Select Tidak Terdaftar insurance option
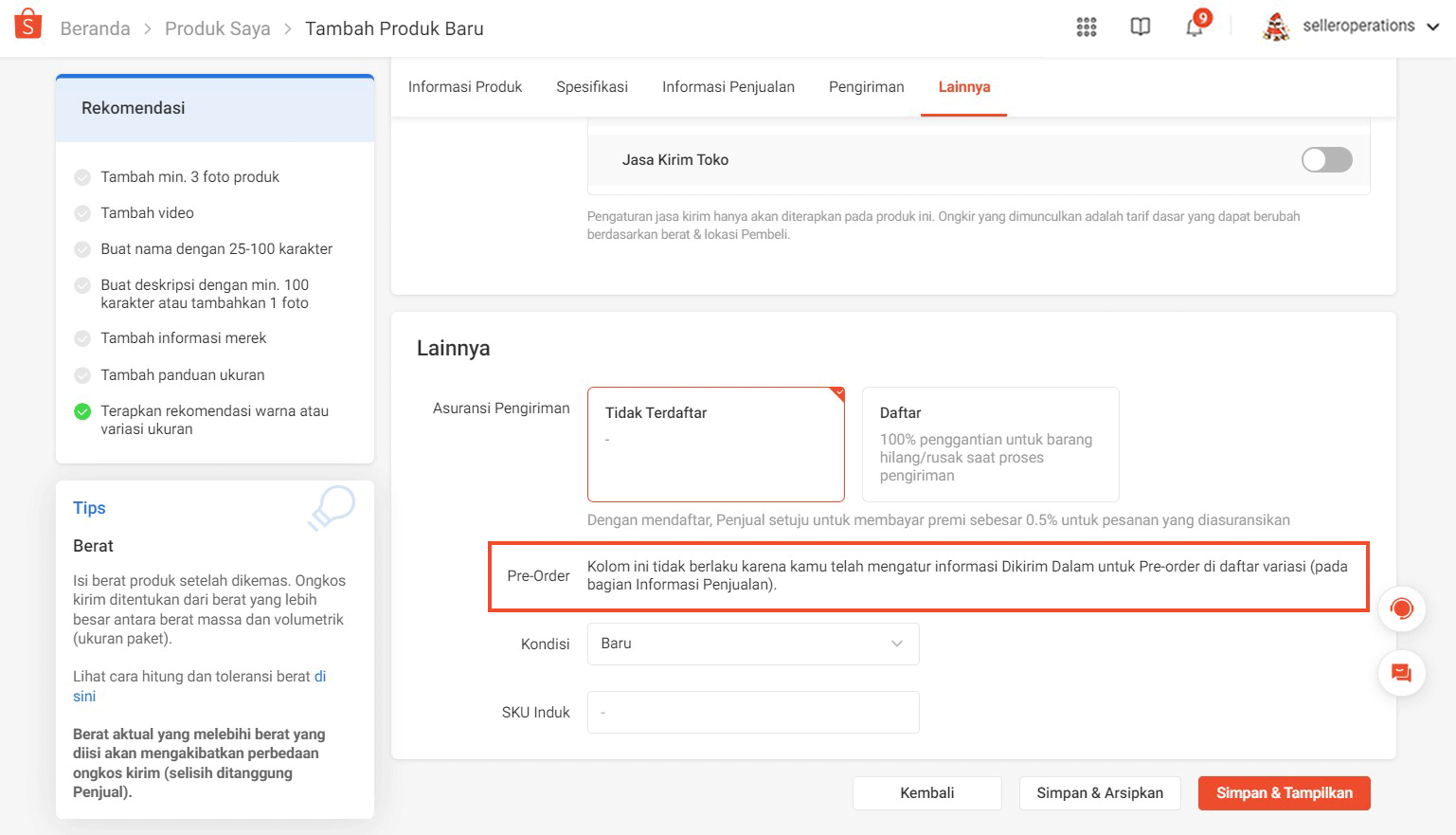 pyautogui.click(x=715, y=444)
